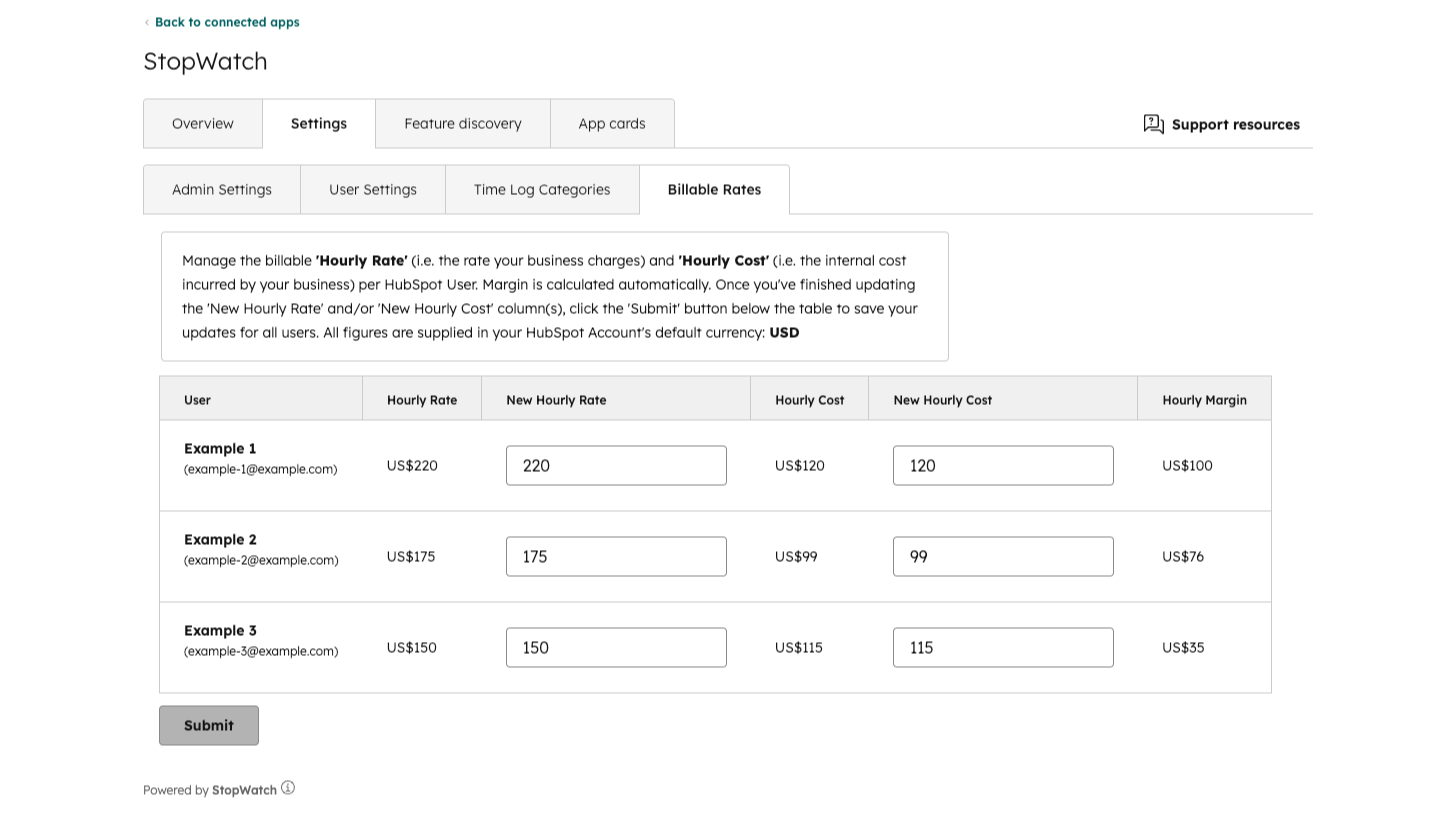This screenshot has width=1445, height=813.
Task: Click the Back to connected apps link
Action: [227, 22]
